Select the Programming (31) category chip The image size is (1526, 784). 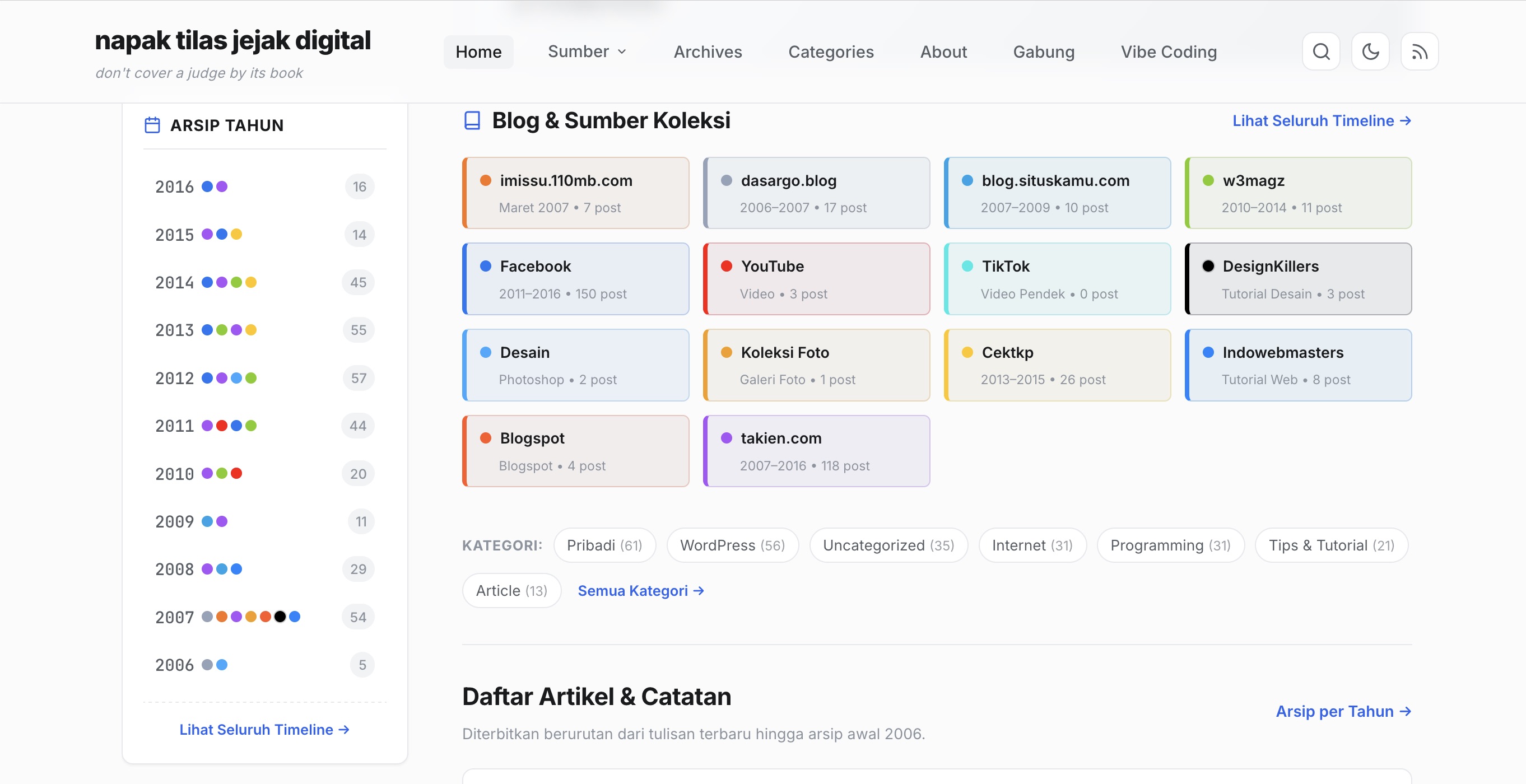click(x=1171, y=545)
